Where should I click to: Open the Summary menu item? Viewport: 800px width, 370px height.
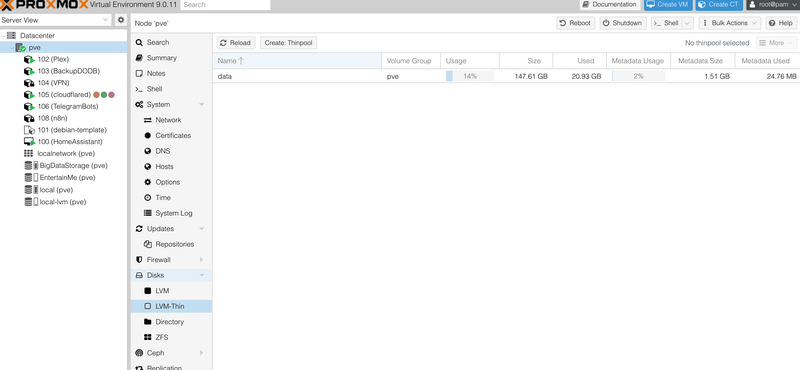(x=171, y=58)
